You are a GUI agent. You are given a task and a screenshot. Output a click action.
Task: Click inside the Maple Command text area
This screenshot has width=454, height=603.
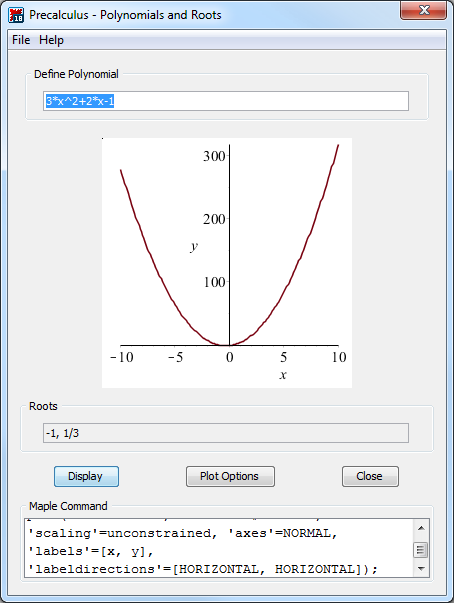click(x=219, y=548)
